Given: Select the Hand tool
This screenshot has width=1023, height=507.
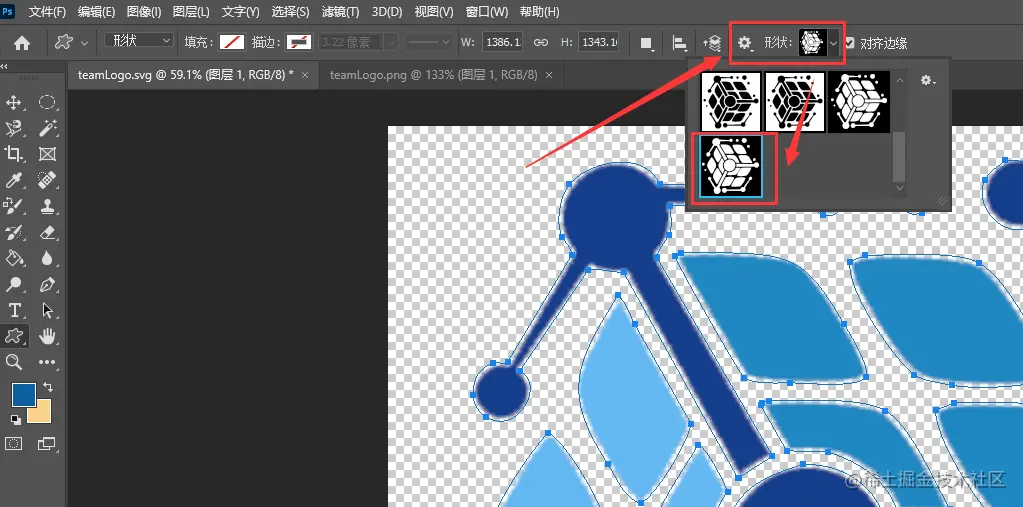Looking at the screenshot, I should pyautogui.click(x=47, y=336).
